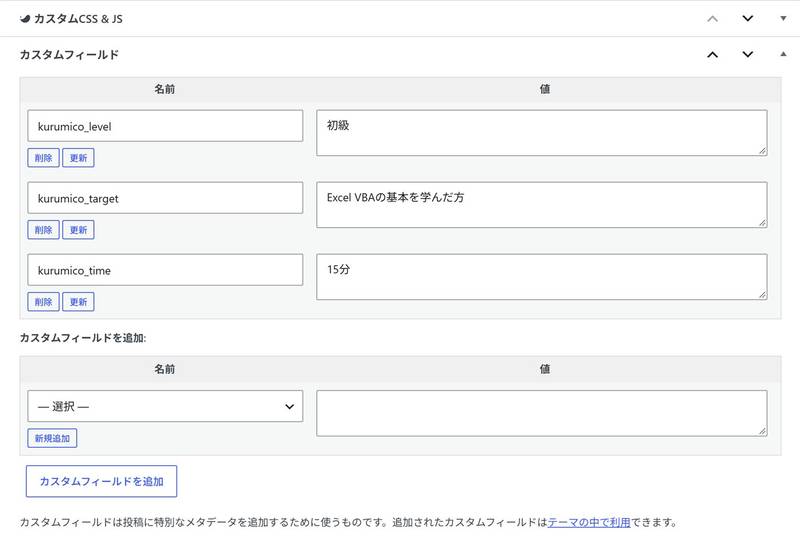This screenshot has height=538, width=800.
Task: Delete the kurumico_level custom field
Action: pyautogui.click(x=43, y=158)
